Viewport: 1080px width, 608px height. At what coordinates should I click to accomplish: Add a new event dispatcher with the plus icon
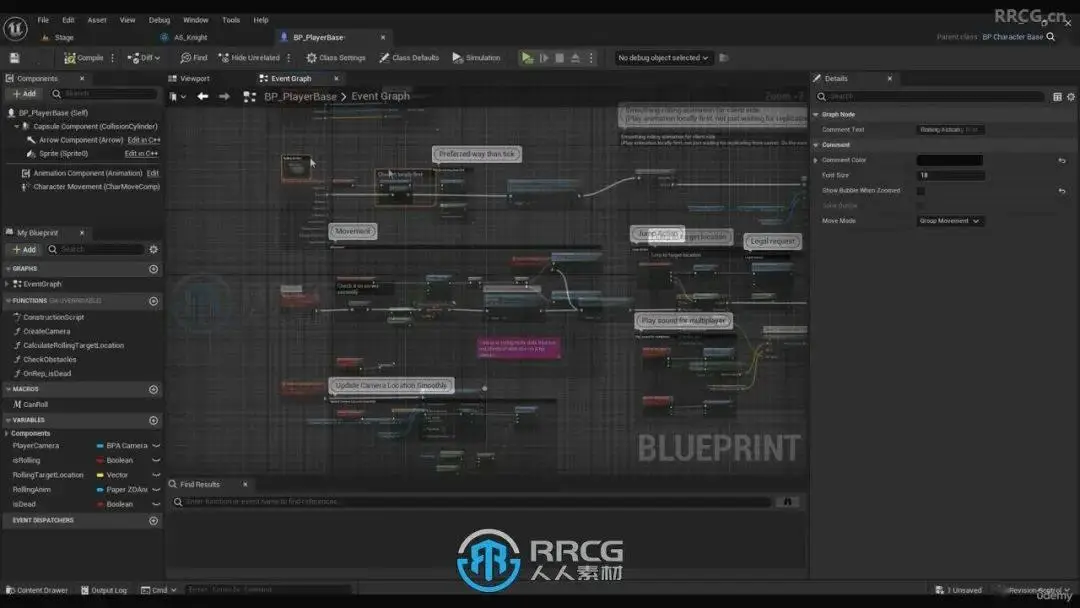pyautogui.click(x=154, y=521)
